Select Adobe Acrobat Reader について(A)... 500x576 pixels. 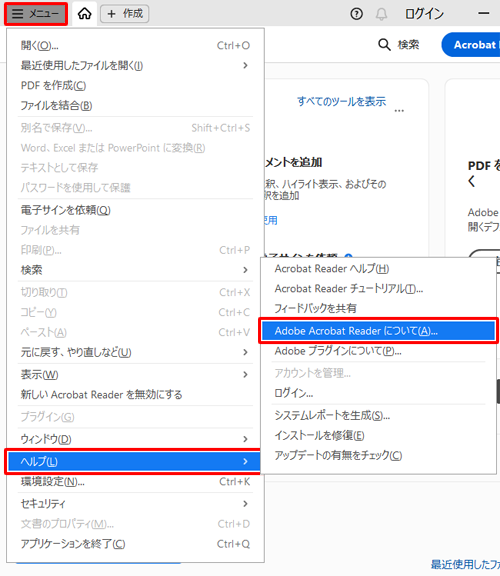click(x=378, y=331)
